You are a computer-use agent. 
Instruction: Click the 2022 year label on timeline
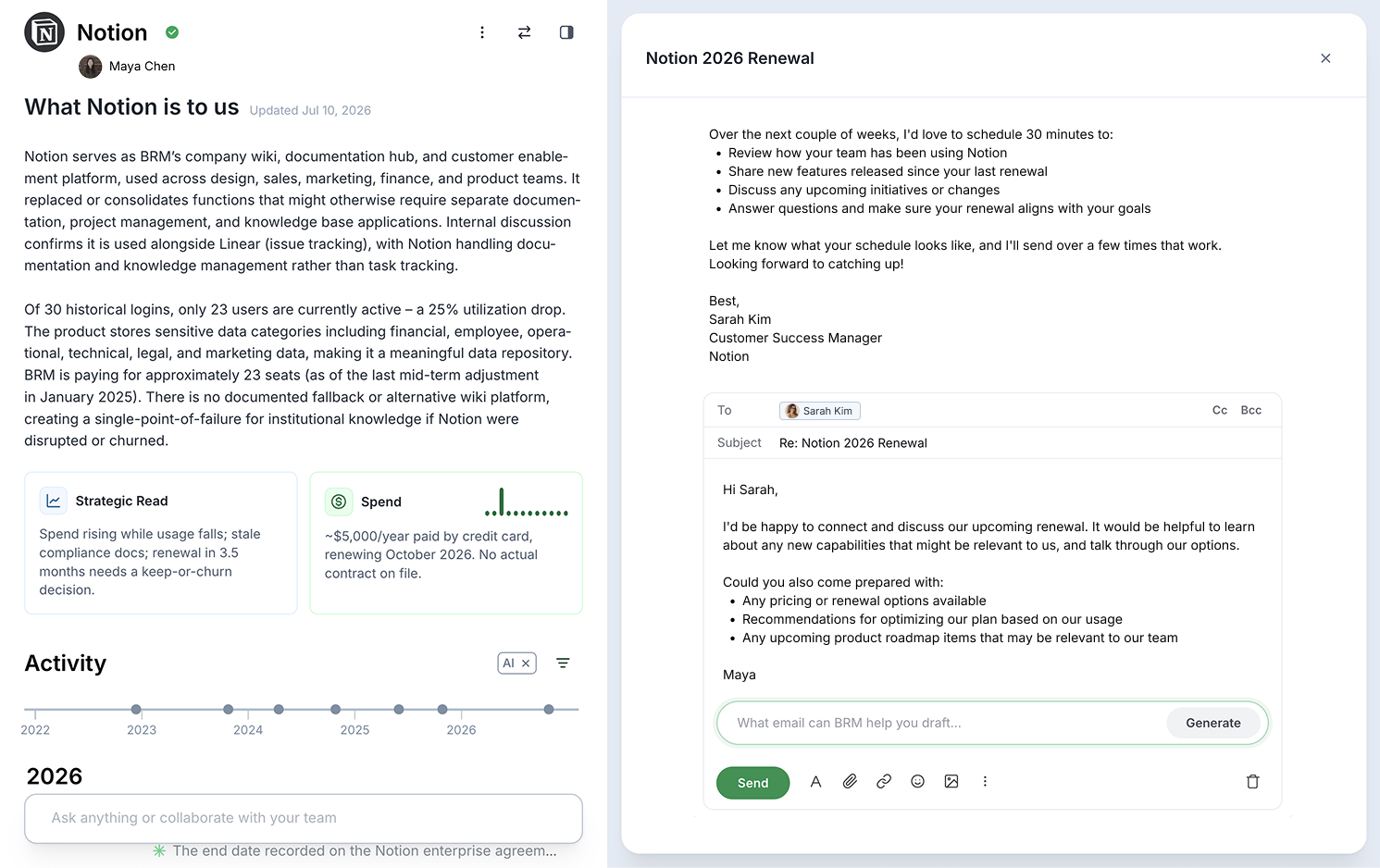click(35, 730)
